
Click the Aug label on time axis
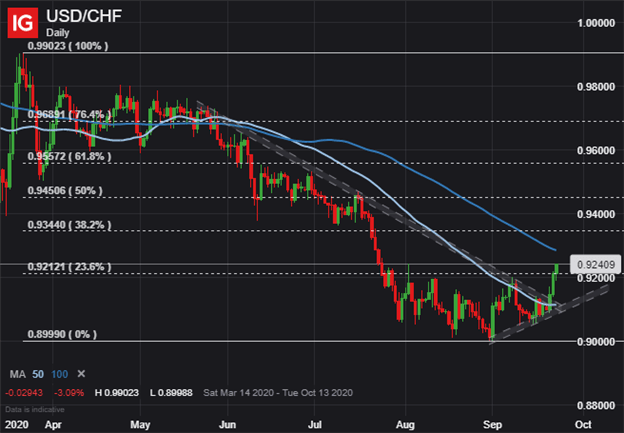tap(406, 425)
